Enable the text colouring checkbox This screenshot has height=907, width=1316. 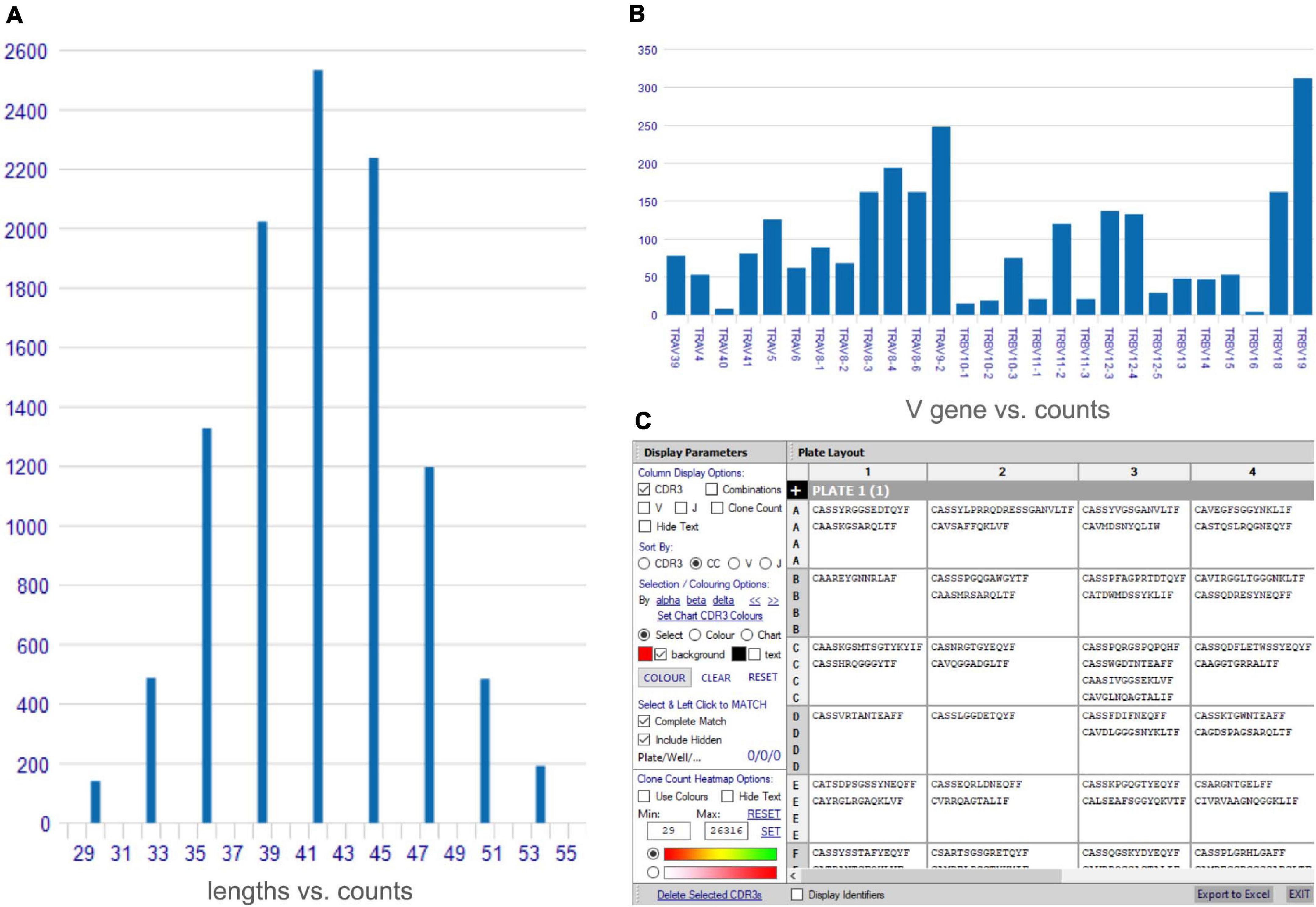tap(754, 655)
